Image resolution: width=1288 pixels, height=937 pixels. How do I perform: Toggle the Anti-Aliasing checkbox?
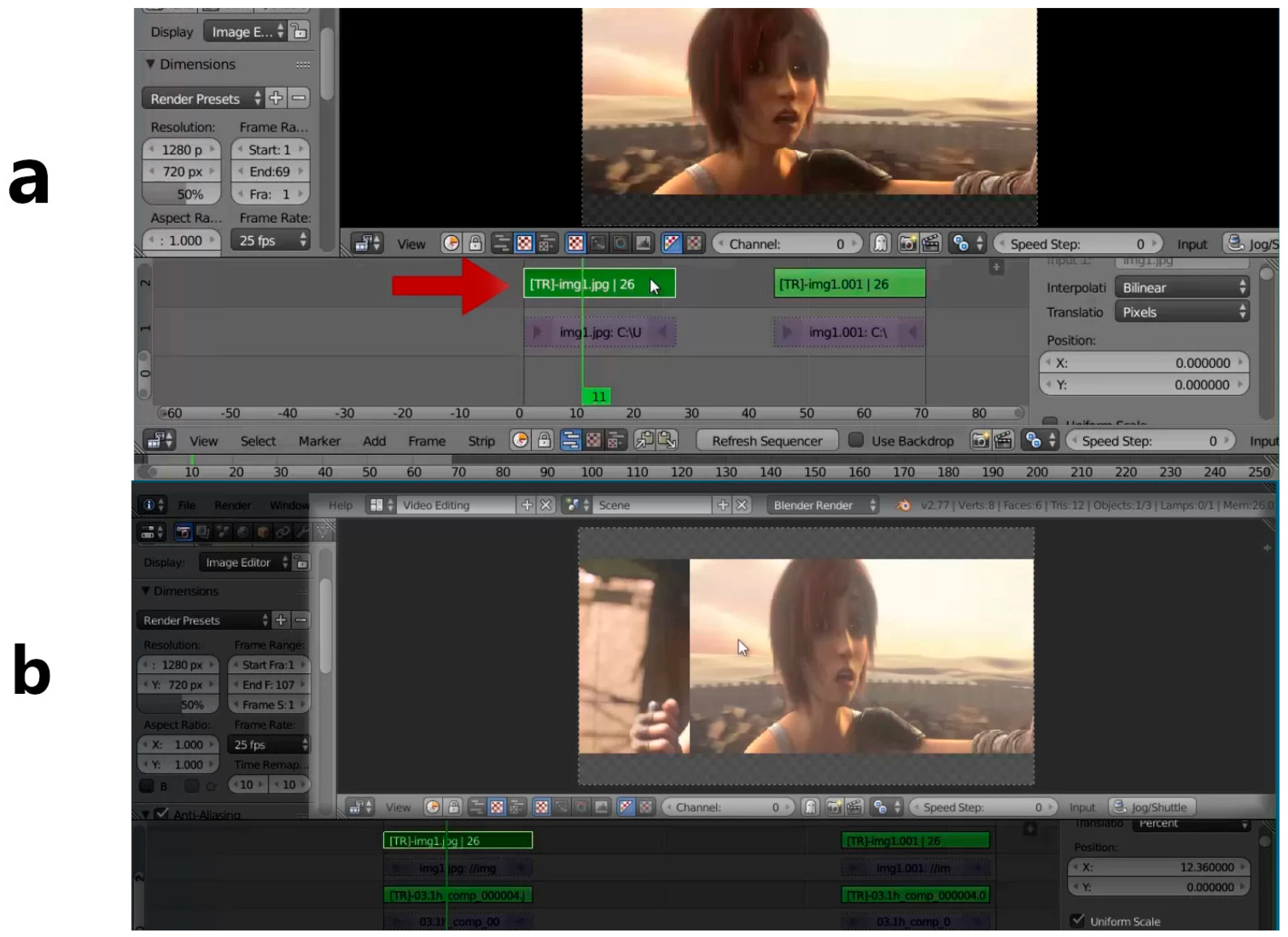[x=162, y=814]
